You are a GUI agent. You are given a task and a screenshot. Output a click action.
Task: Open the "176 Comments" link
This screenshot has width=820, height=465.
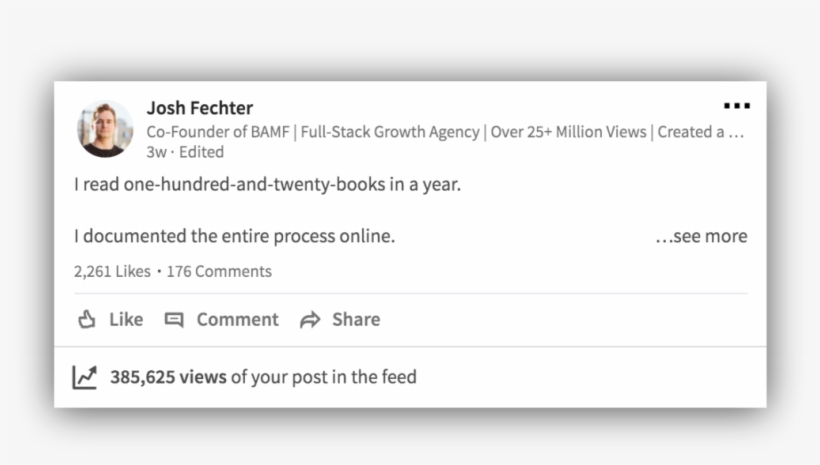click(x=219, y=271)
